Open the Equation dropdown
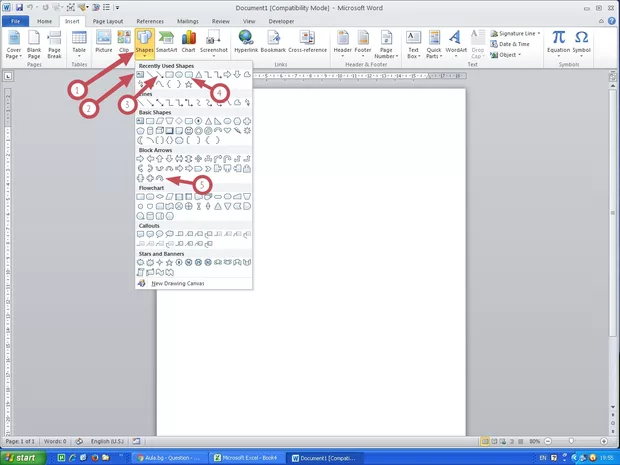Viewport: 620px width, 465px height. tap(558, 44)
